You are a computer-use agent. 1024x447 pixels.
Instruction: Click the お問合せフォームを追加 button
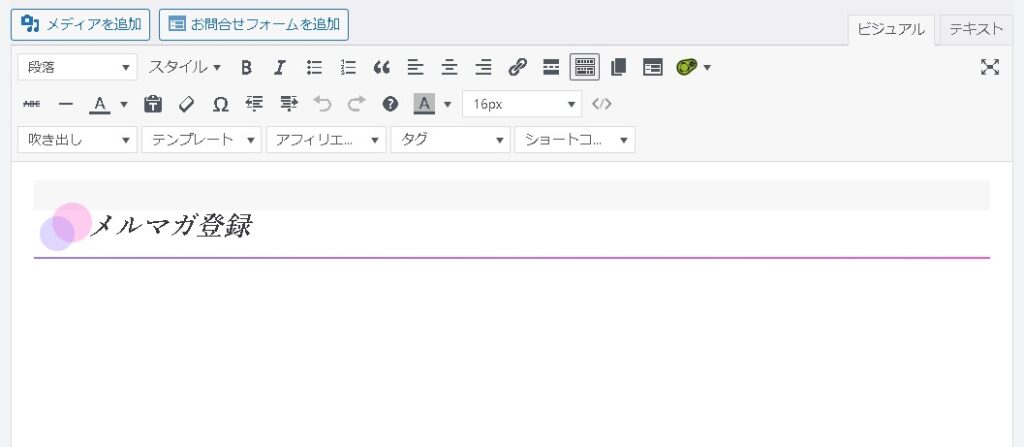pos(253,23)
